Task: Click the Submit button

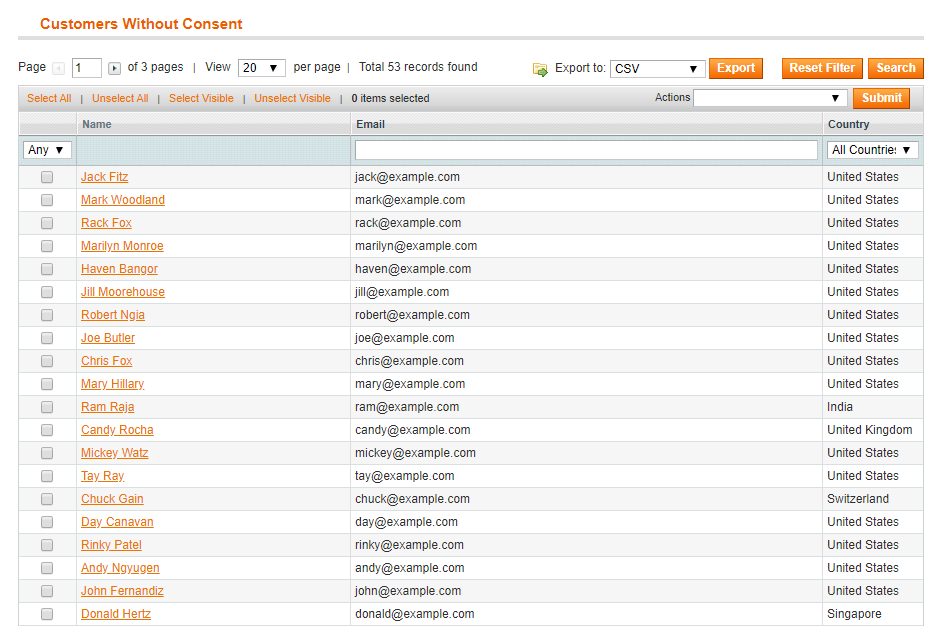Action: click(x=881, y=97)
